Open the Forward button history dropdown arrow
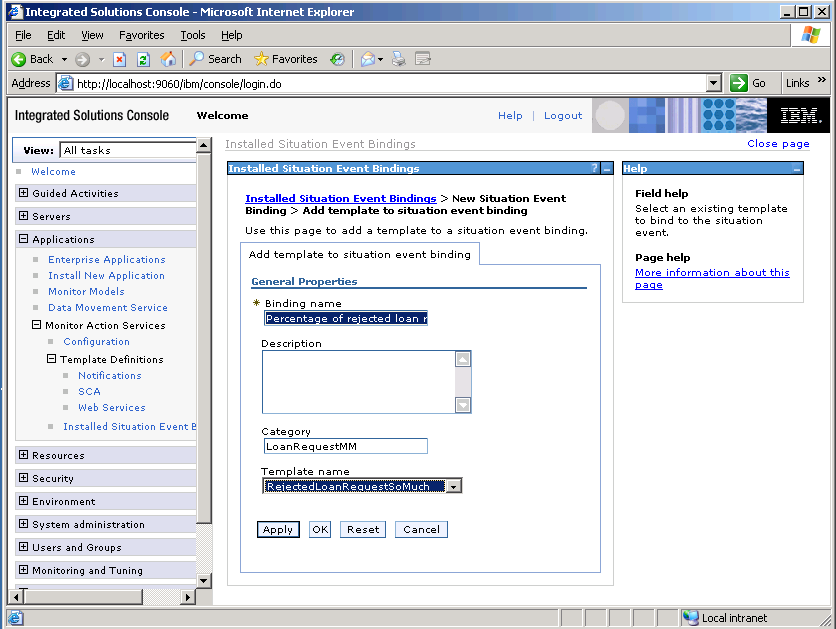Screen dimensions: 836x629 [101, 59]
